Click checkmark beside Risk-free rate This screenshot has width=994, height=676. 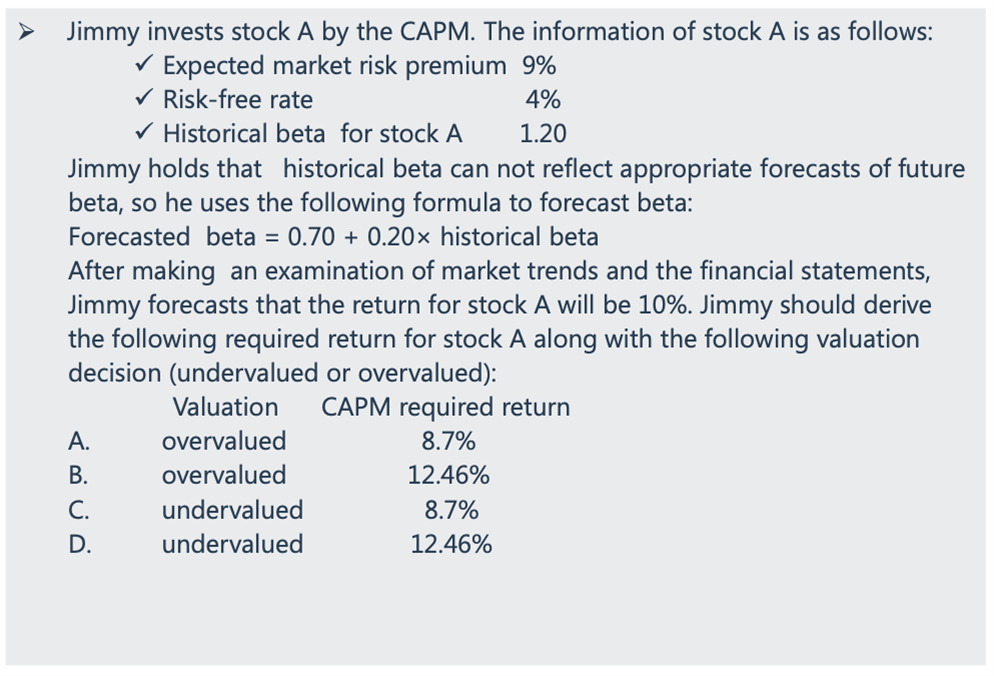[143, 100]
